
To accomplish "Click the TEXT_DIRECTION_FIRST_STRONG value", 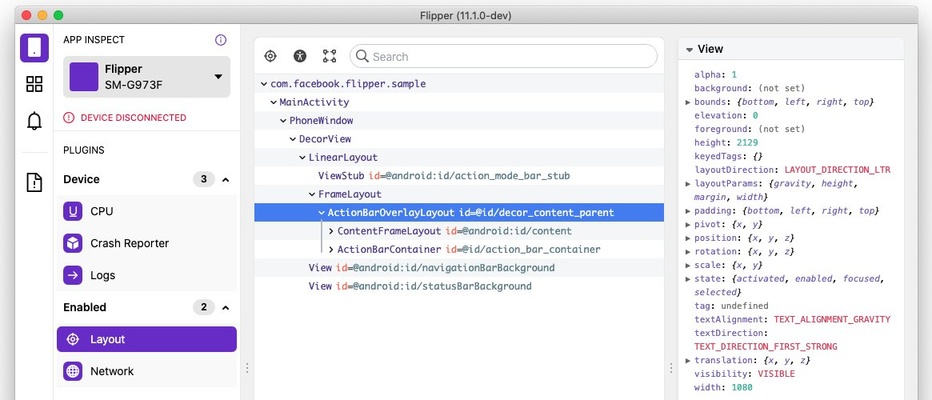I will 766,347.
